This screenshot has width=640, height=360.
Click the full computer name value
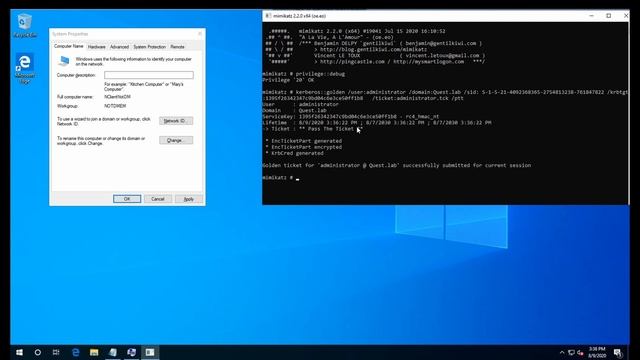pyautogui.click(x=118, y=97)
